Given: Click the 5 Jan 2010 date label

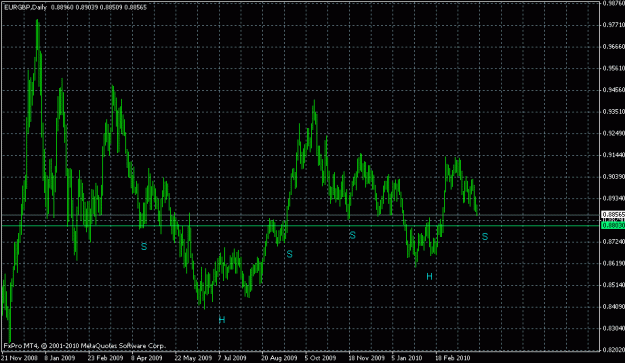Looking at the screenshot, I should coord(406,358).
